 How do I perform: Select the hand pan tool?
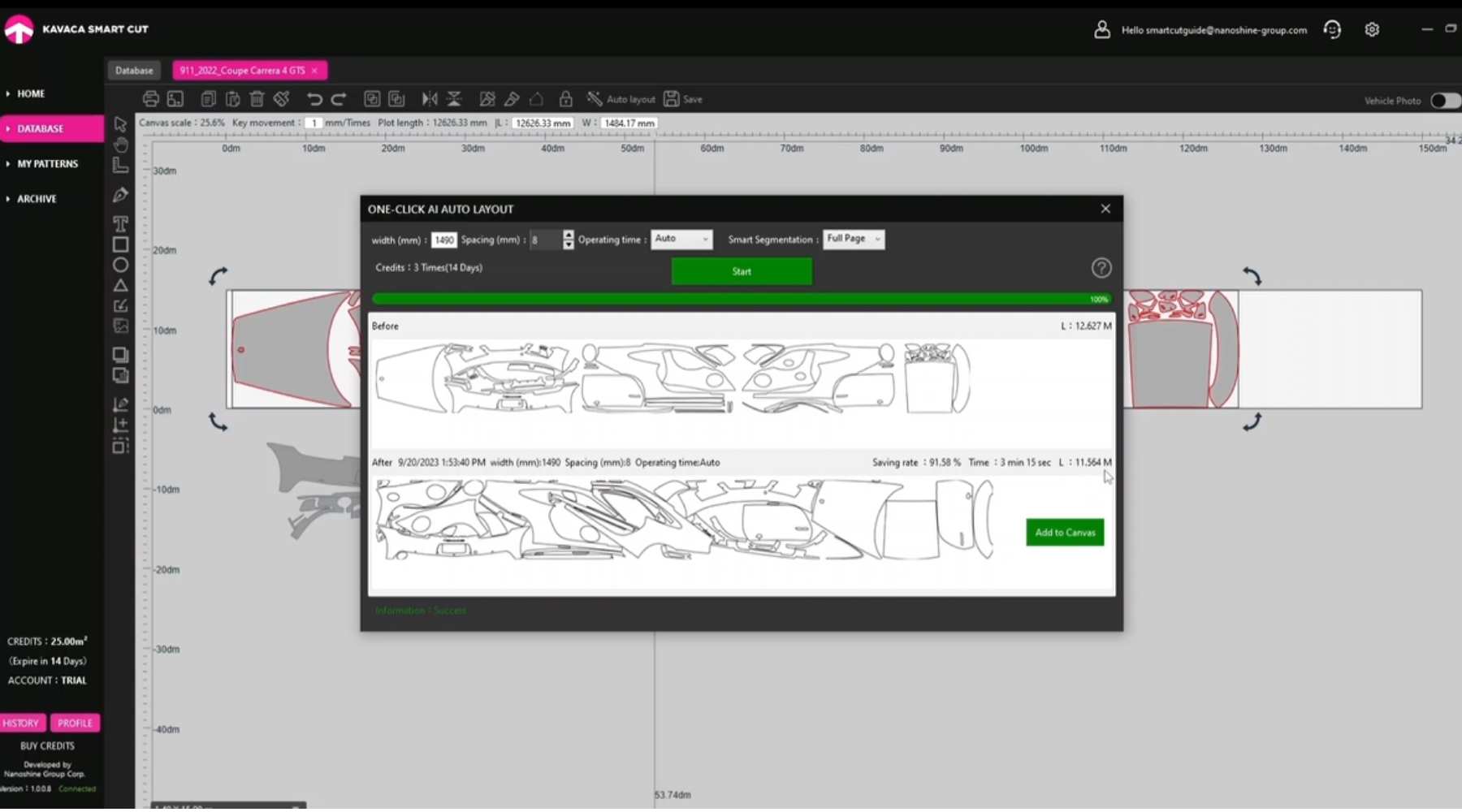(120, 145)
